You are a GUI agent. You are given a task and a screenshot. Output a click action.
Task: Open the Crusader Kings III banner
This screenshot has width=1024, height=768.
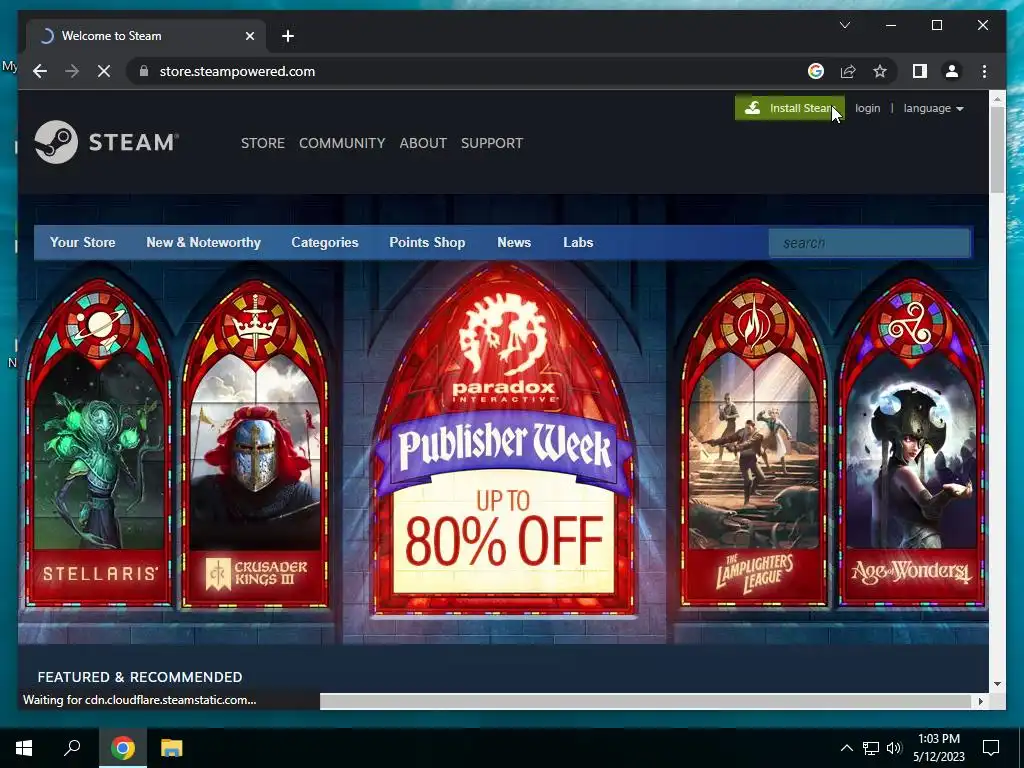point(255,443)
